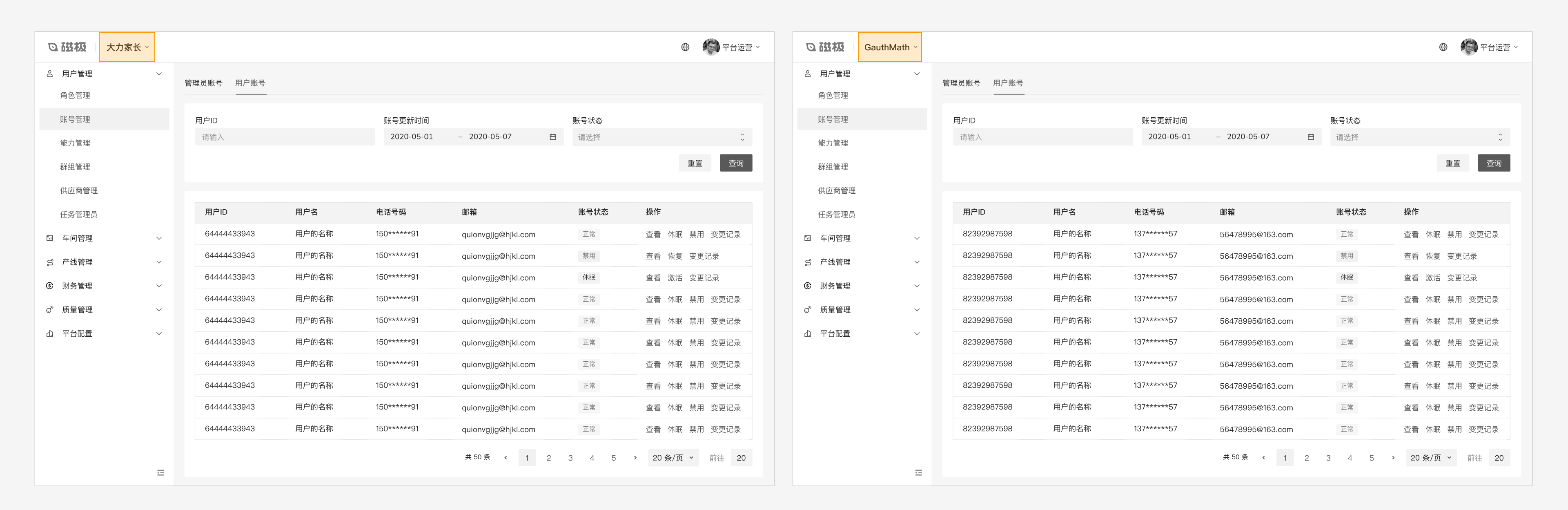Click calendar icon in left window date range
This screenshot has width=1568, height=510.
553,136
